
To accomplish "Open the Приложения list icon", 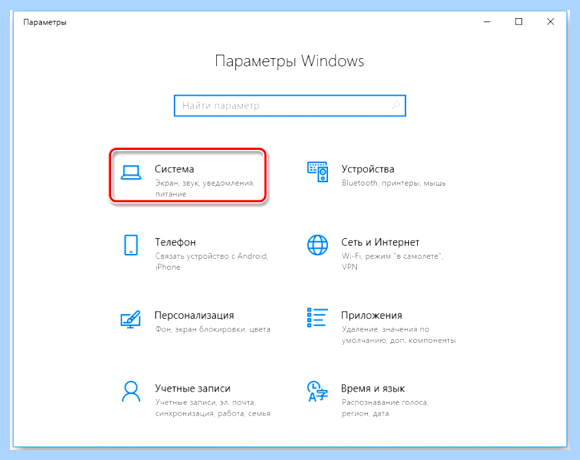I will (317, 318).
